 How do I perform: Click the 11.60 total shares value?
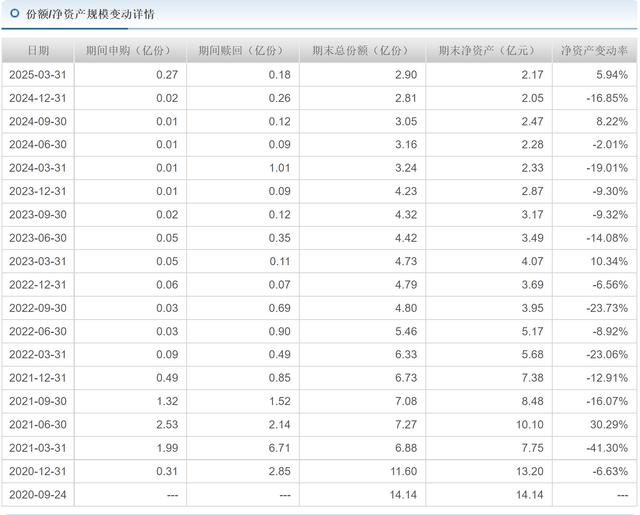pyautogui.click(x=404, y=471)
